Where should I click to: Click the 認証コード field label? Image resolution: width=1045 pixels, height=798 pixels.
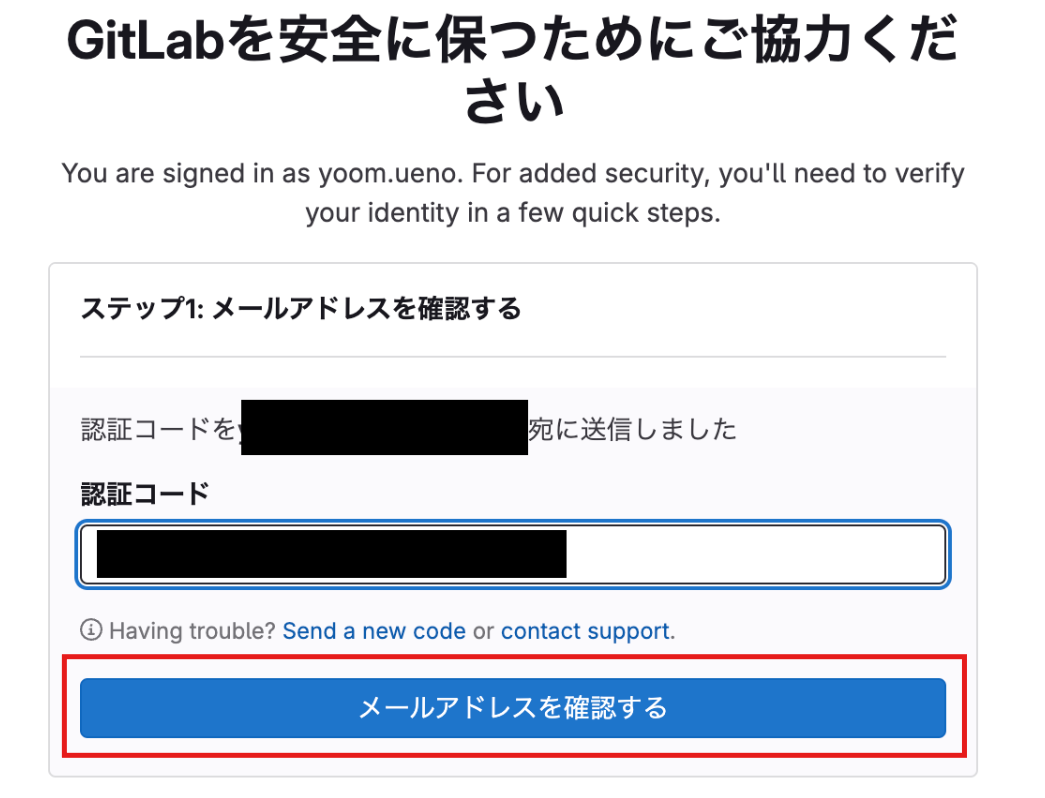pos(145,493)
